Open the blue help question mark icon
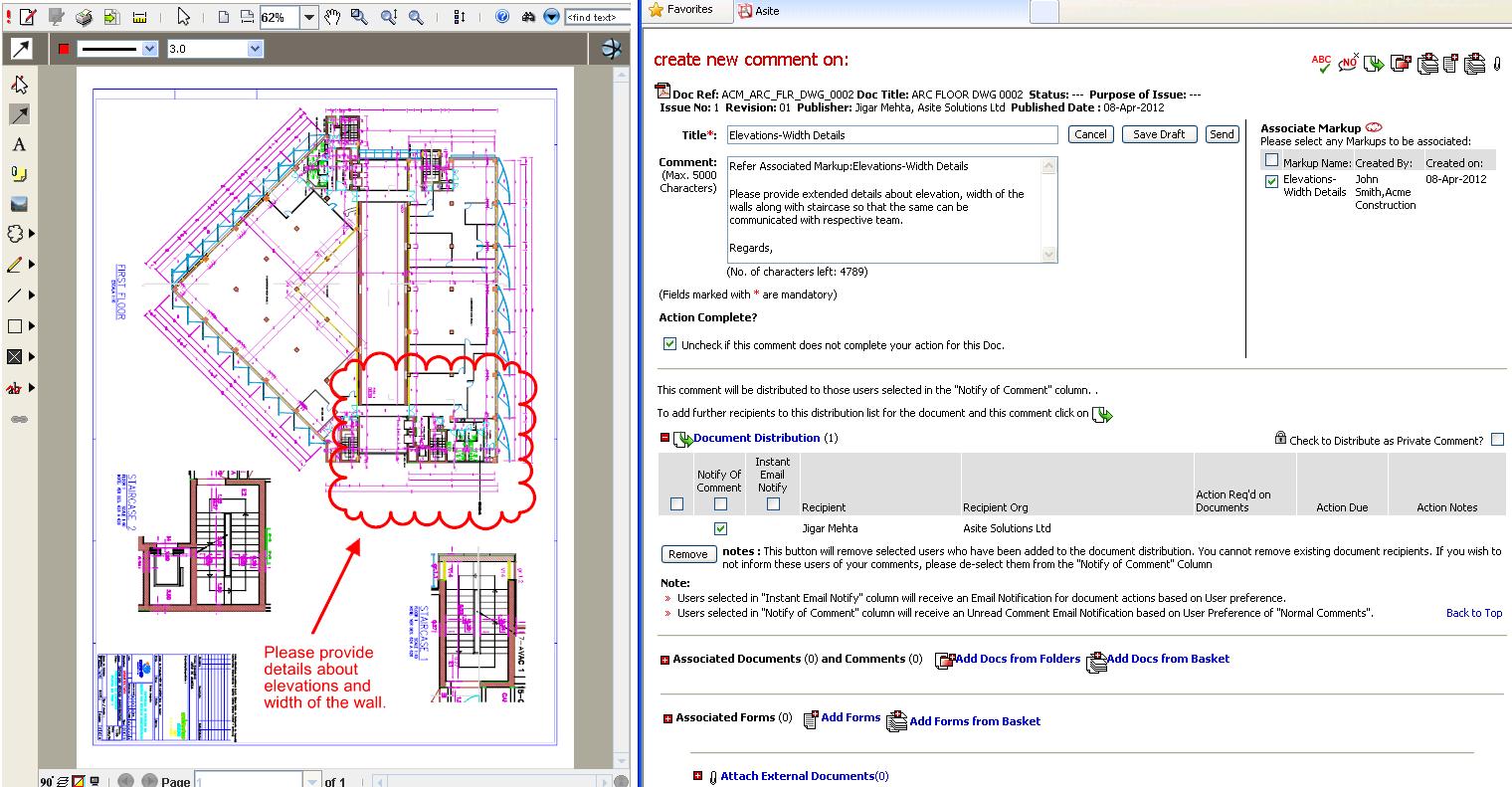The image size is (1512, 787). click(502, 17)
